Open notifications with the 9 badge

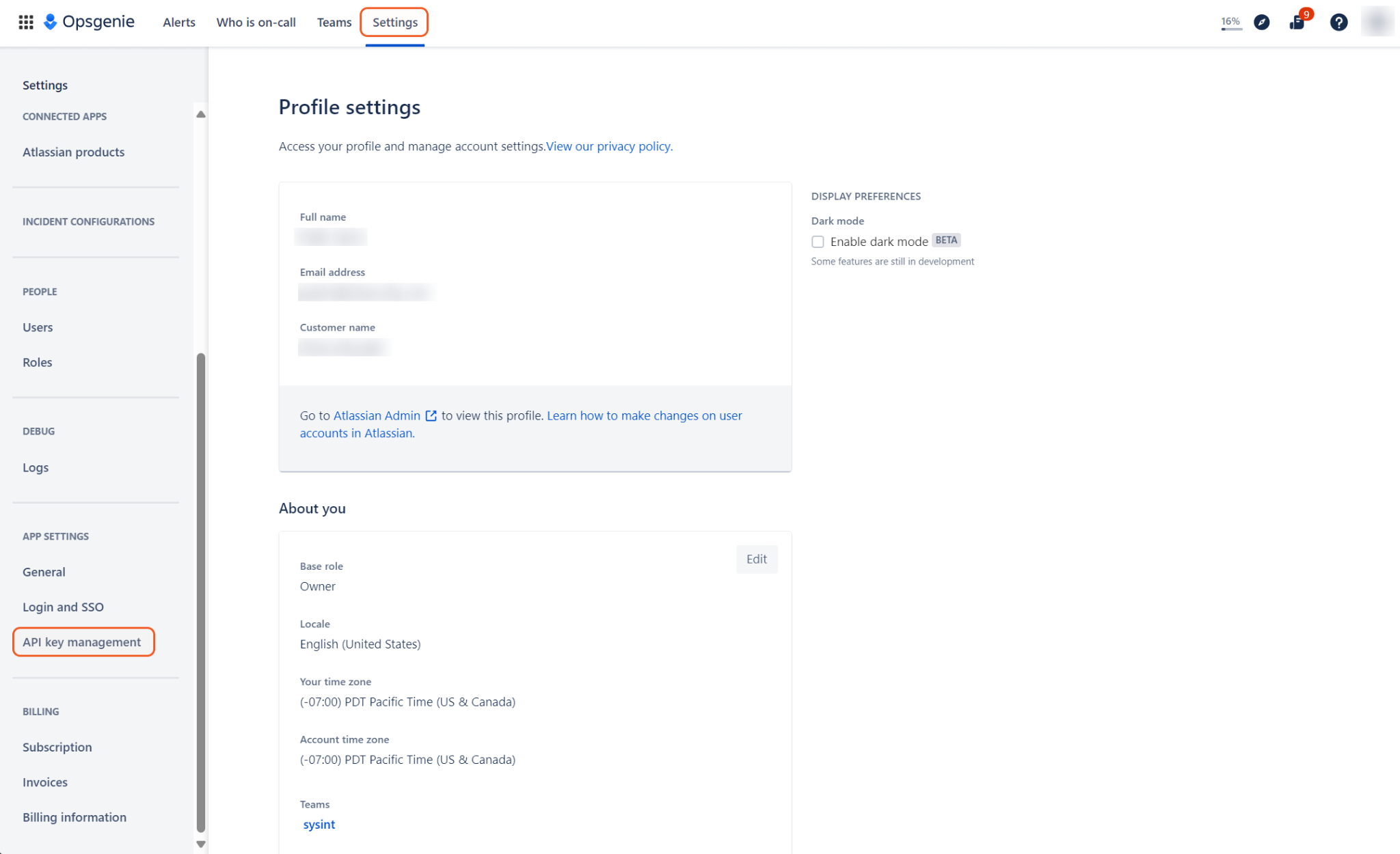1297,23
